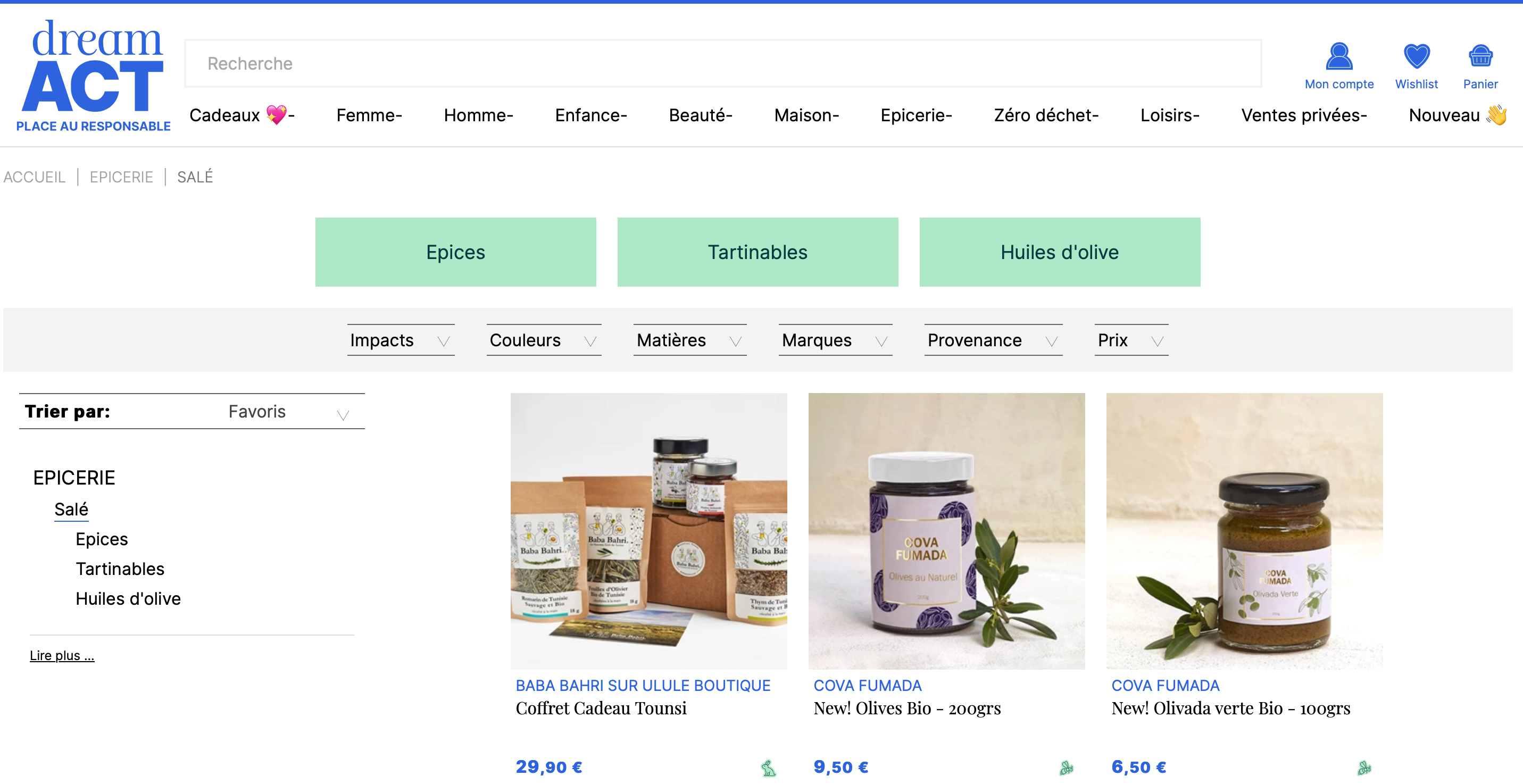The image size is (1523, 784).
Task: Open Olives Bio 200grs product image
Action: 946,531
